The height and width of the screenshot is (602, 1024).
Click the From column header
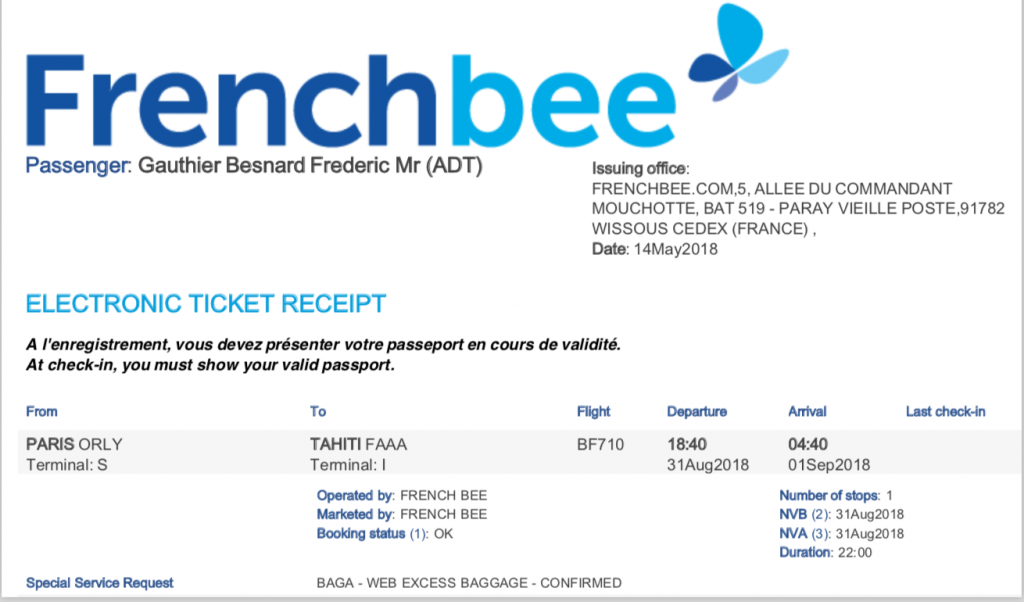coord(42,411)
